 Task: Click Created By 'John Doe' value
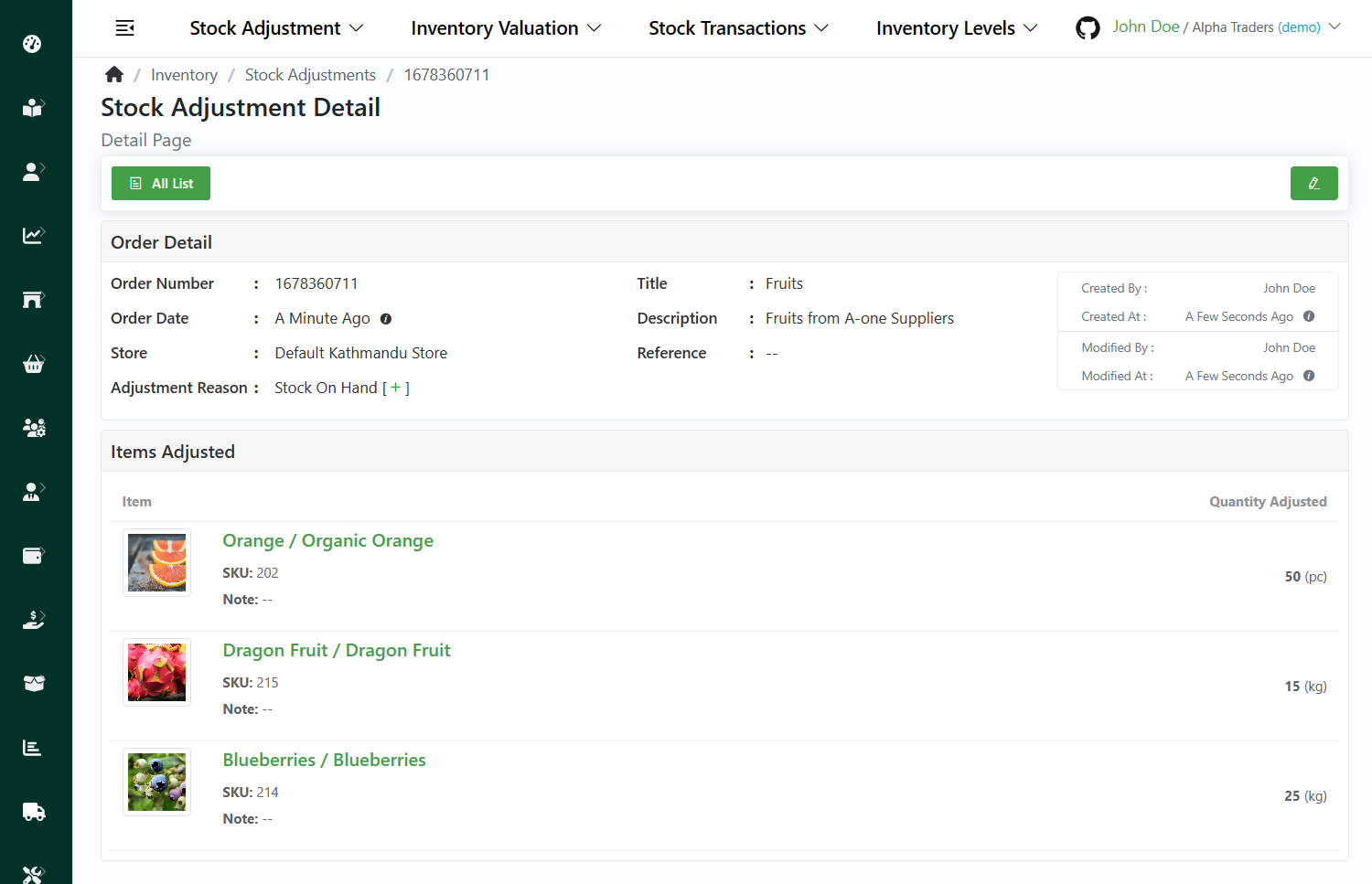[x=1289, y=288]
